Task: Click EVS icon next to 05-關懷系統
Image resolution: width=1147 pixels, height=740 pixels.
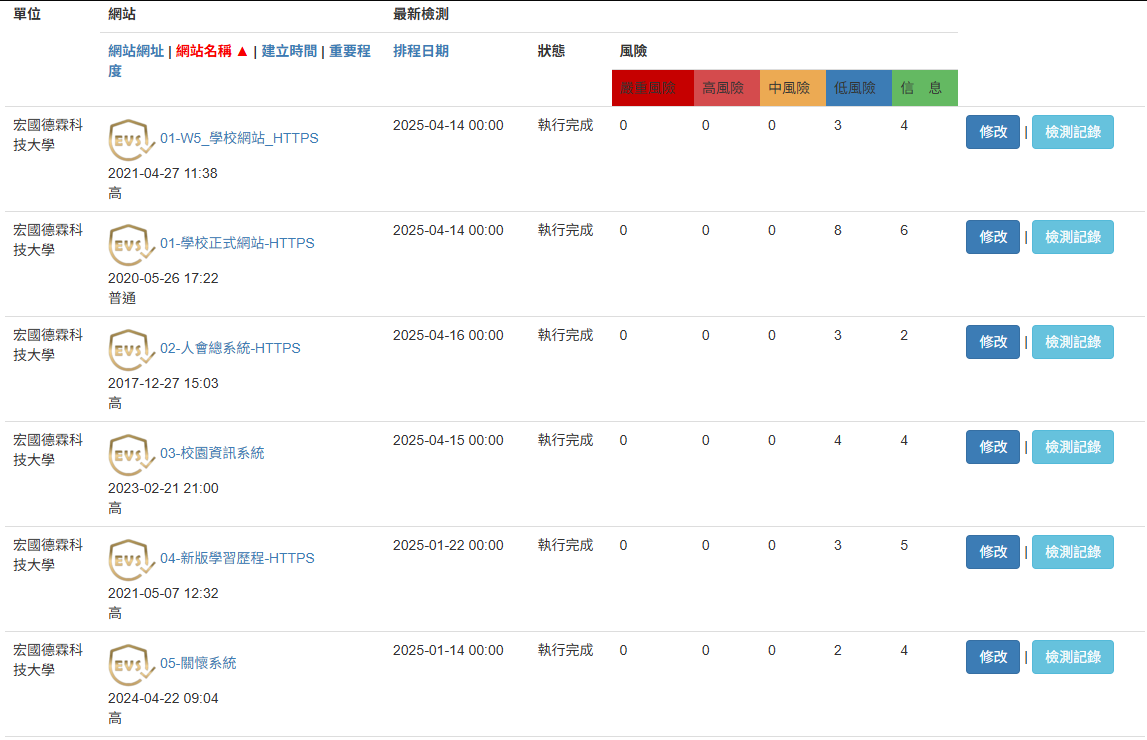Action: pos(132,664)
